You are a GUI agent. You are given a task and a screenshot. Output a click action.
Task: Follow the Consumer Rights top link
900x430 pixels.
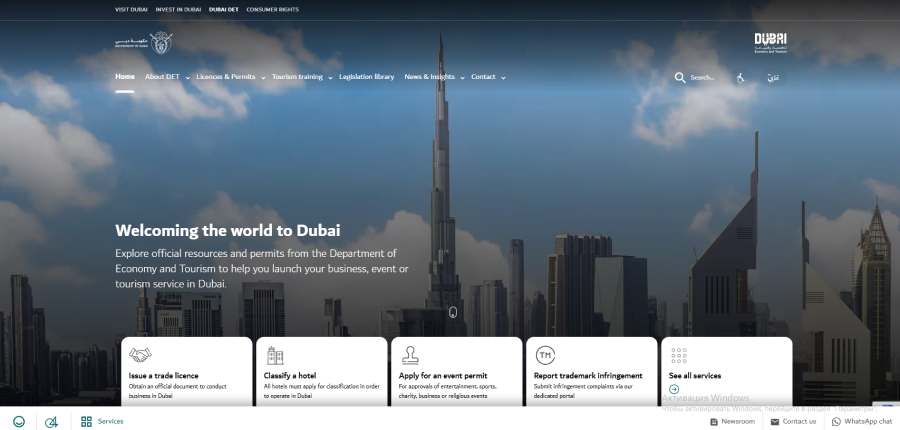point(273,10)
